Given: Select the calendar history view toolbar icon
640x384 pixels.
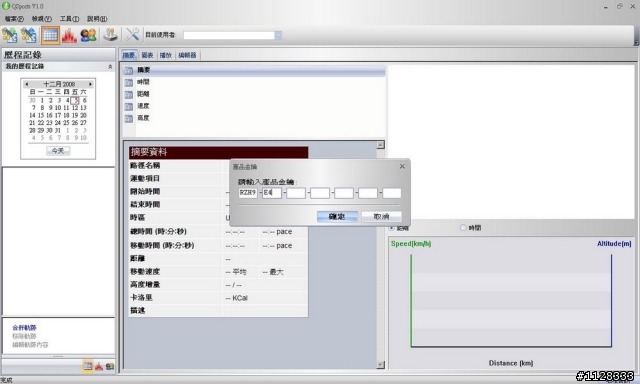Looking at the screenshot, I should point(50,35).
